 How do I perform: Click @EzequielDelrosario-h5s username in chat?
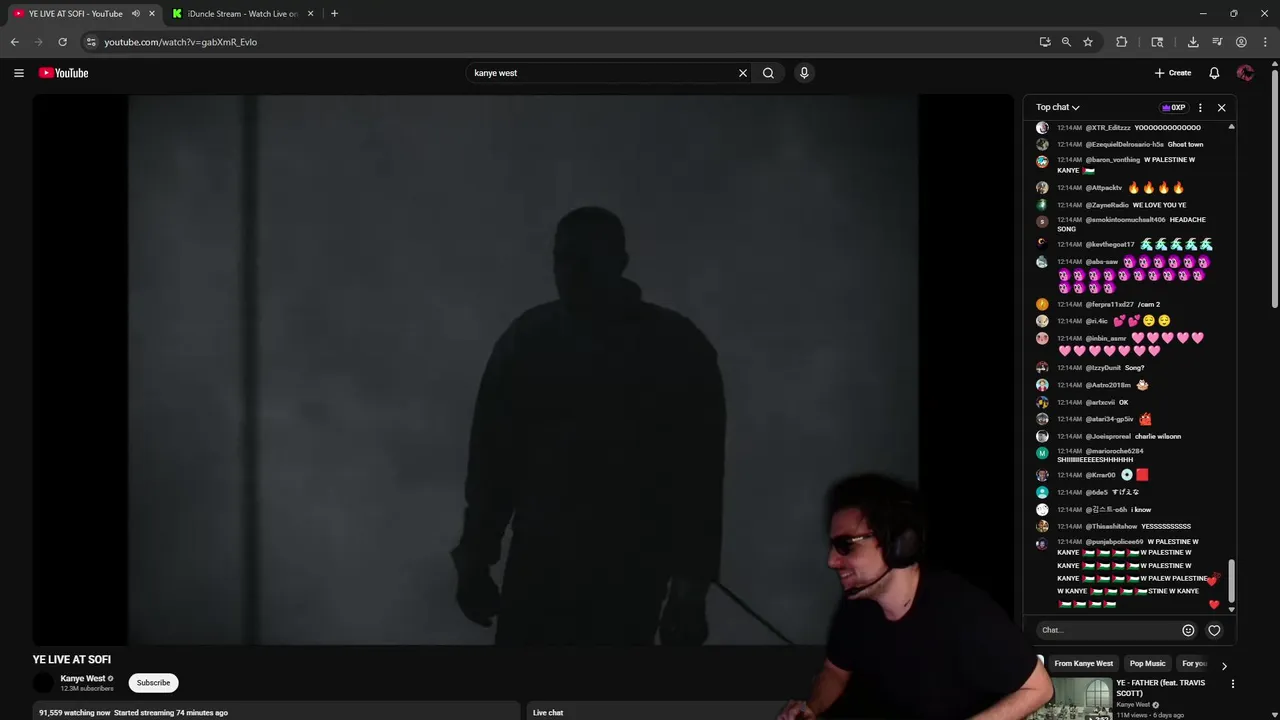[x=1124, y=145]
